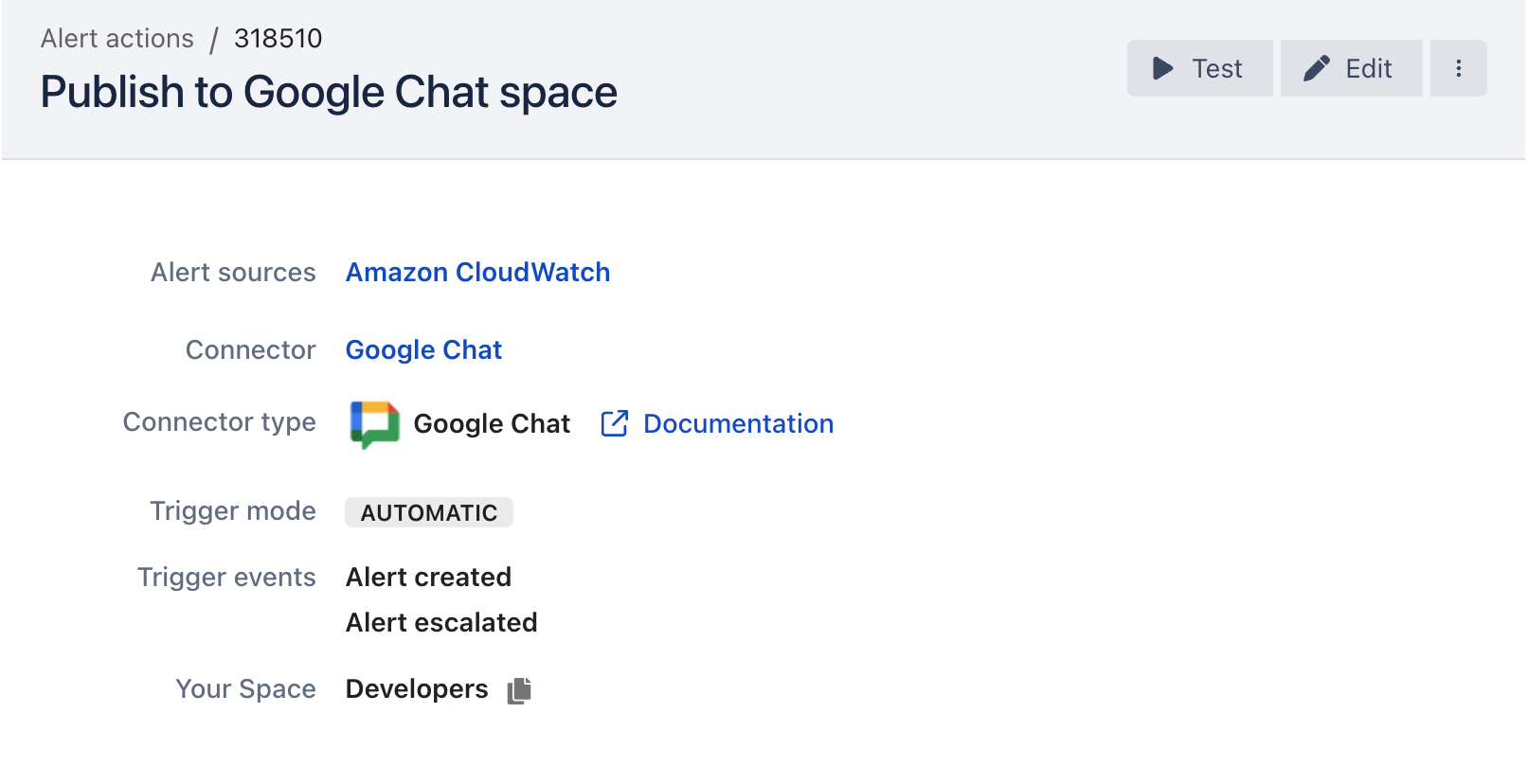Image resolution: width=1527 pixels, height=784 pixels.
Task: Click the Trigger mode label
Action: click(233, 511)
